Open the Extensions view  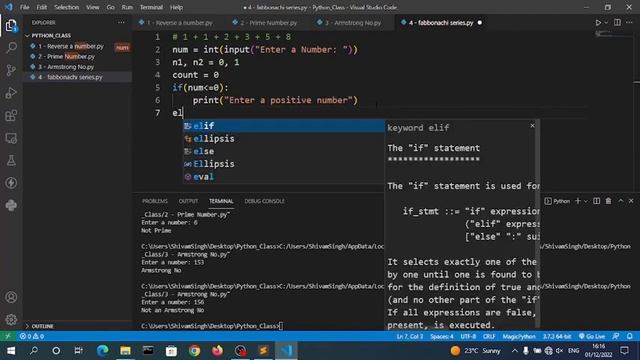pyautogui.click(x=11, y=116)
